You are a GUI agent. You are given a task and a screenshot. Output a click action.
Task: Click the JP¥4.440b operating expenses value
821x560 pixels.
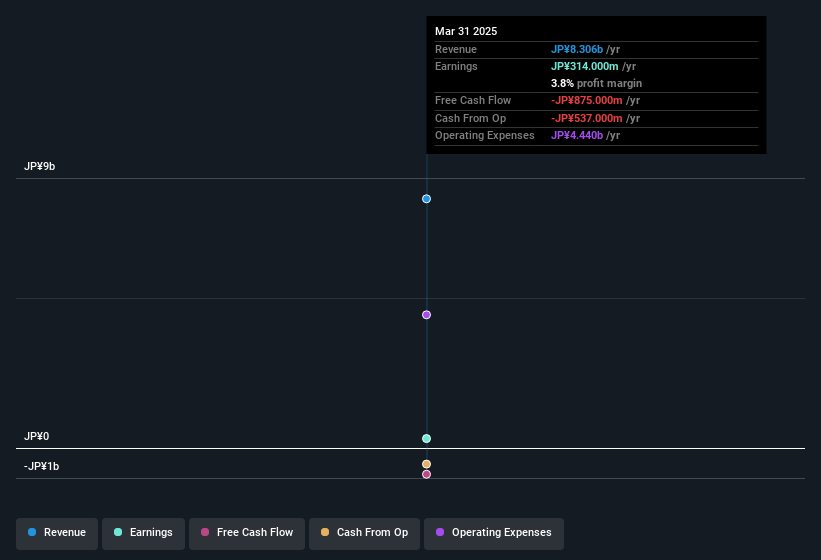(576, 136)
